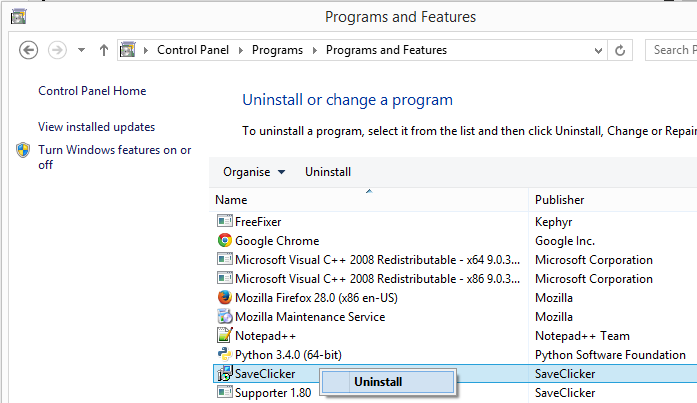Click the Uninstall toolbar button
Viewport: 697px width, 403px height.
328,172
